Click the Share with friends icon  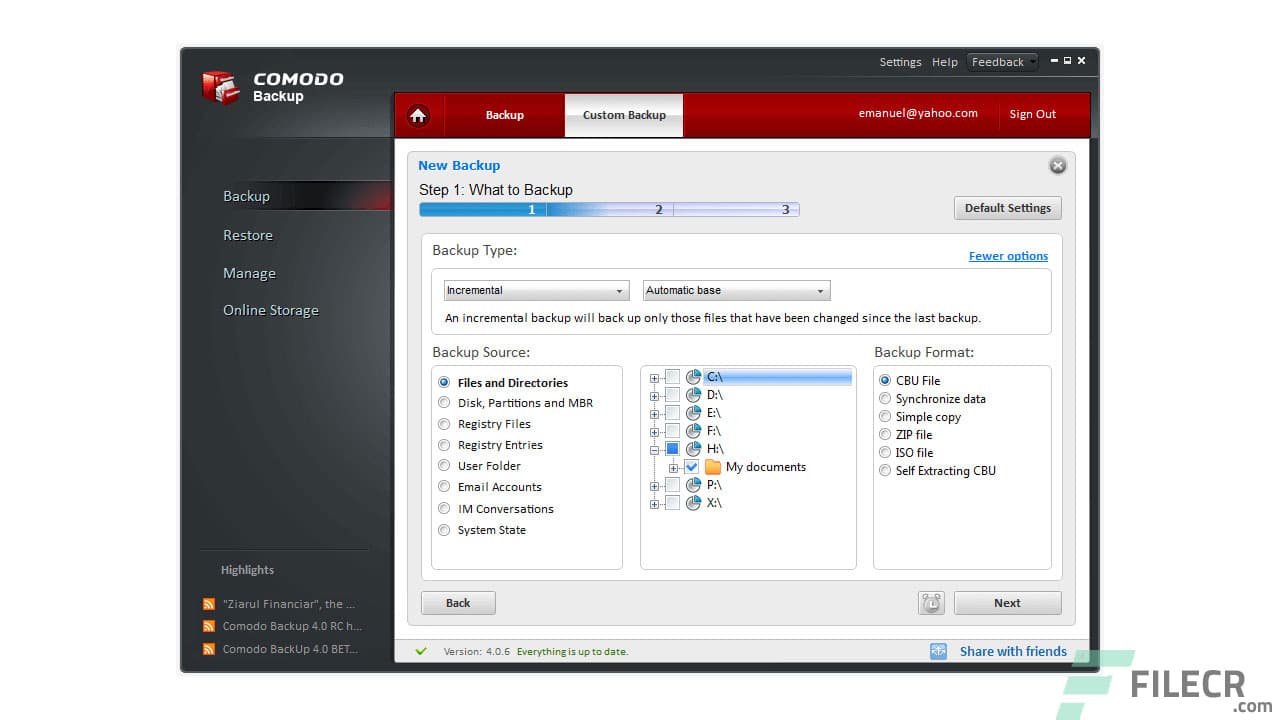938,651
